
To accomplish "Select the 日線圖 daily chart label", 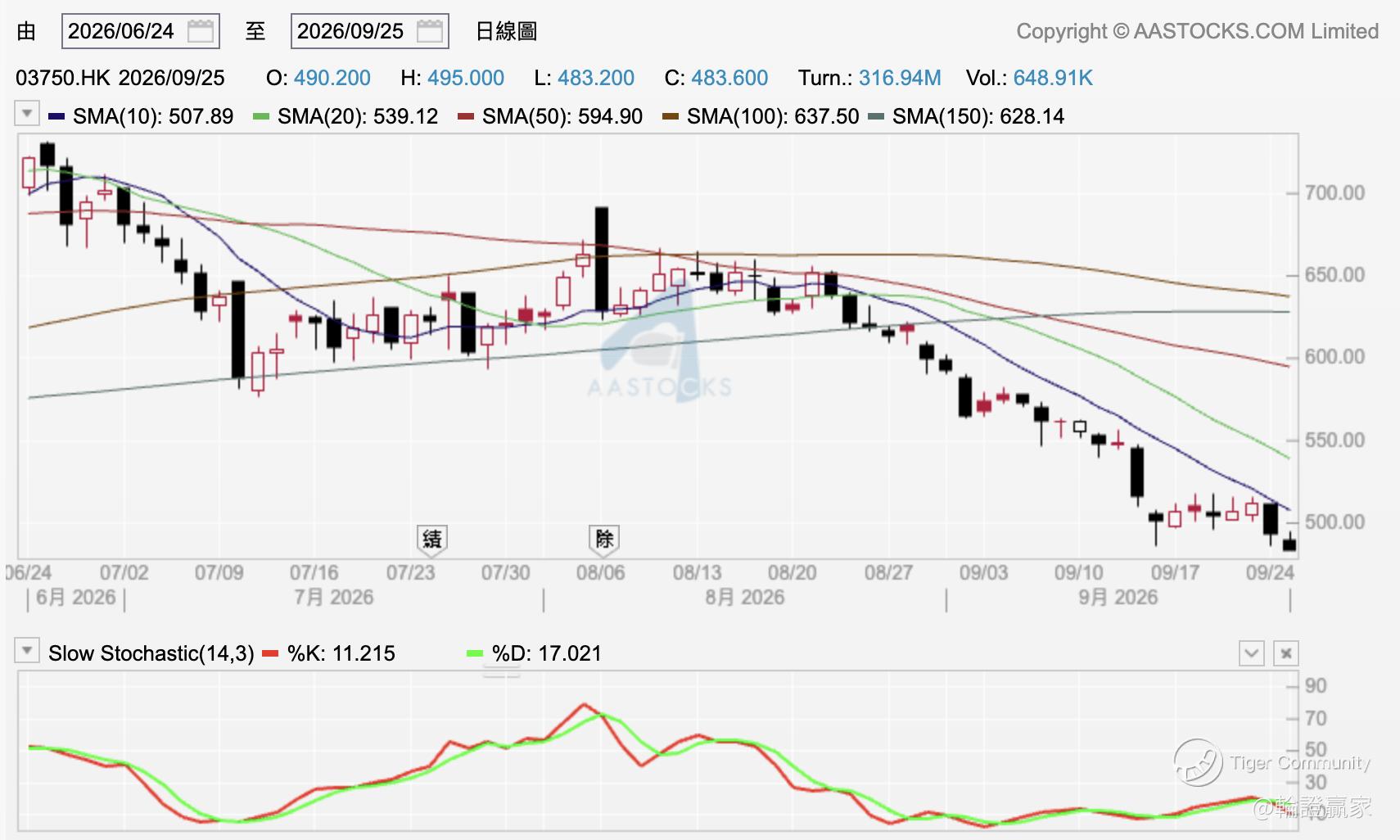I will [506, 32].
